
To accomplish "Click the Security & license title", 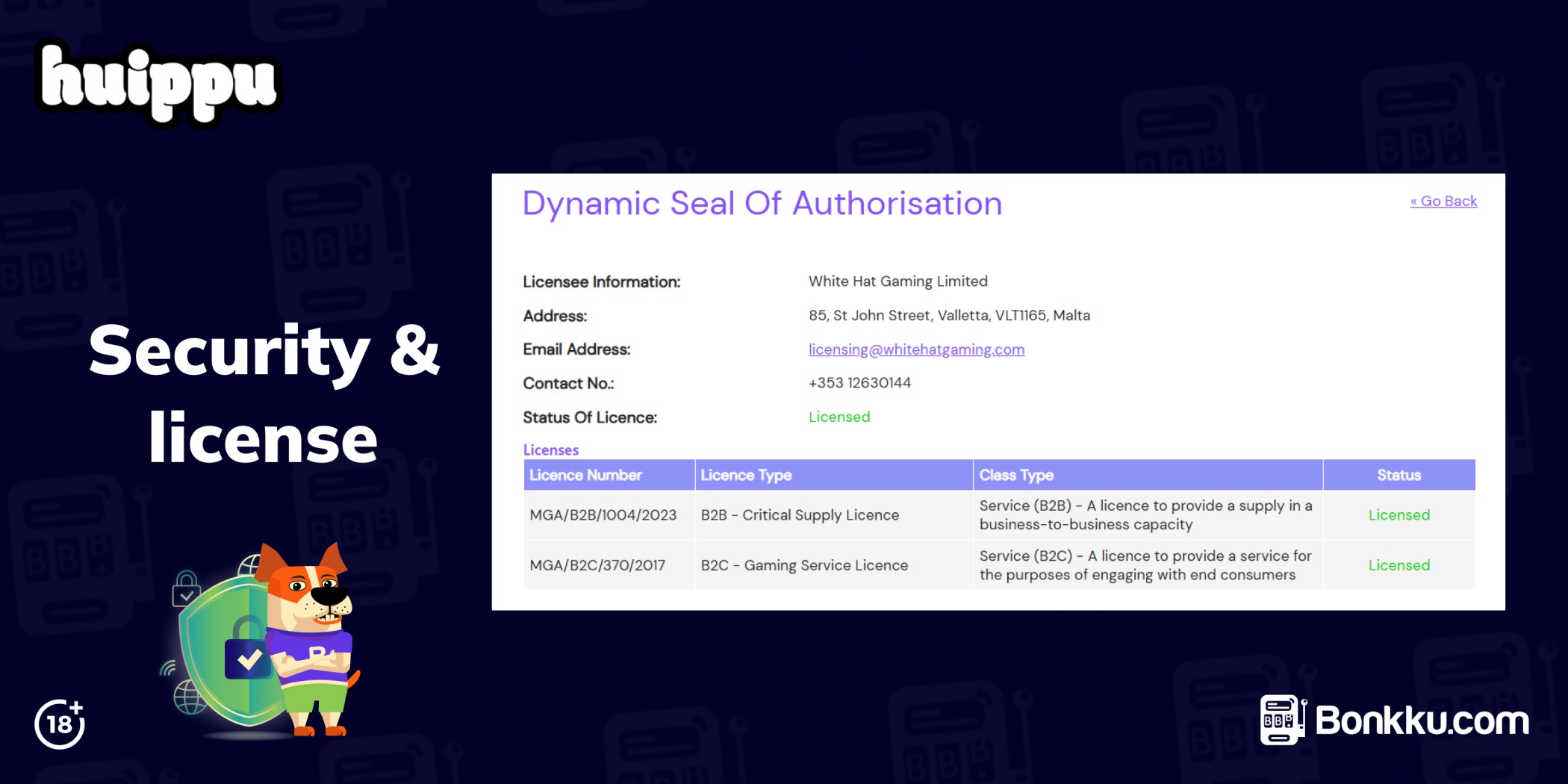I will (x=264, y=393).
